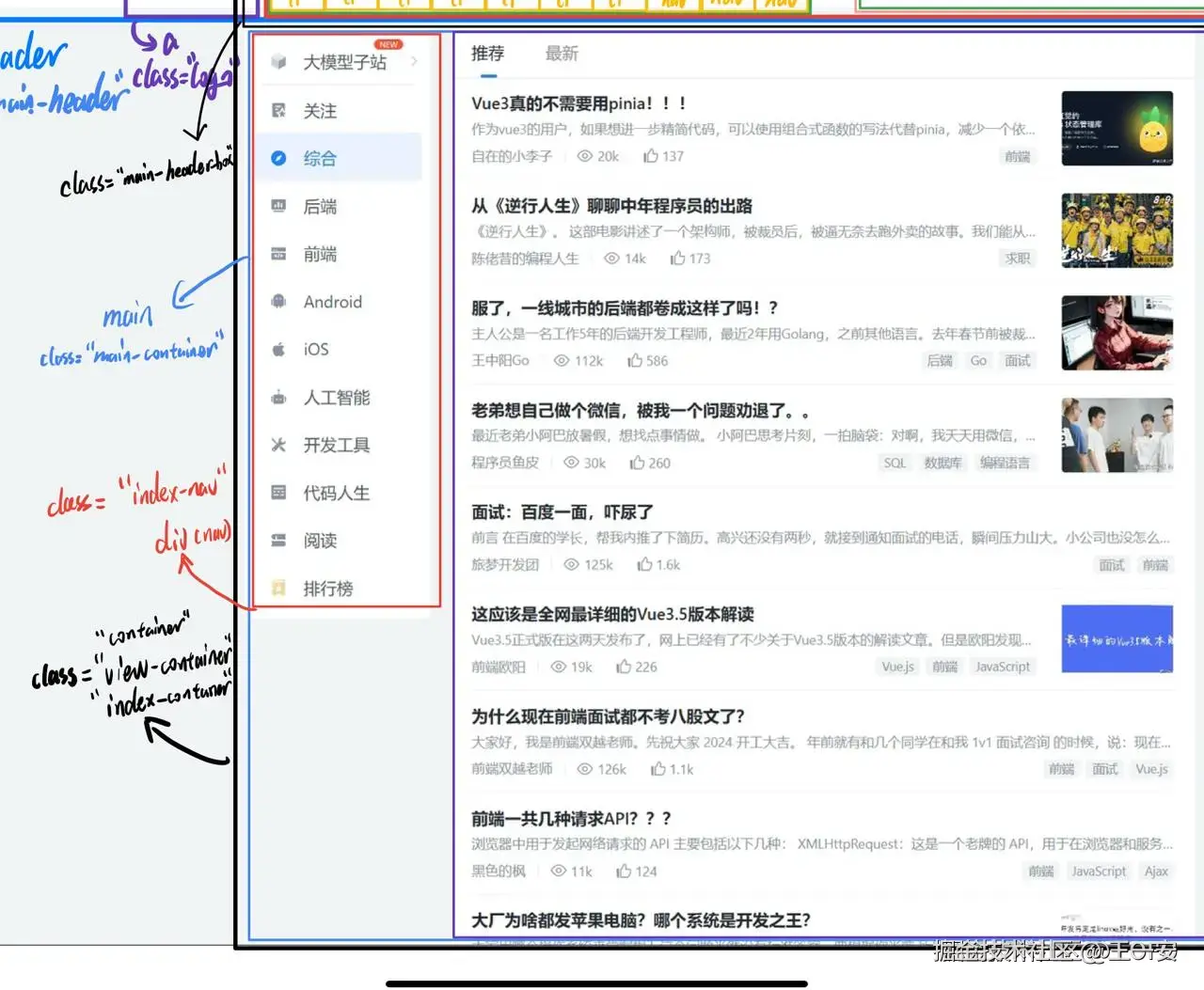Click the view eye icon showing 125k
This screenshot has height=990, width=1204.
tap(571, 564)
